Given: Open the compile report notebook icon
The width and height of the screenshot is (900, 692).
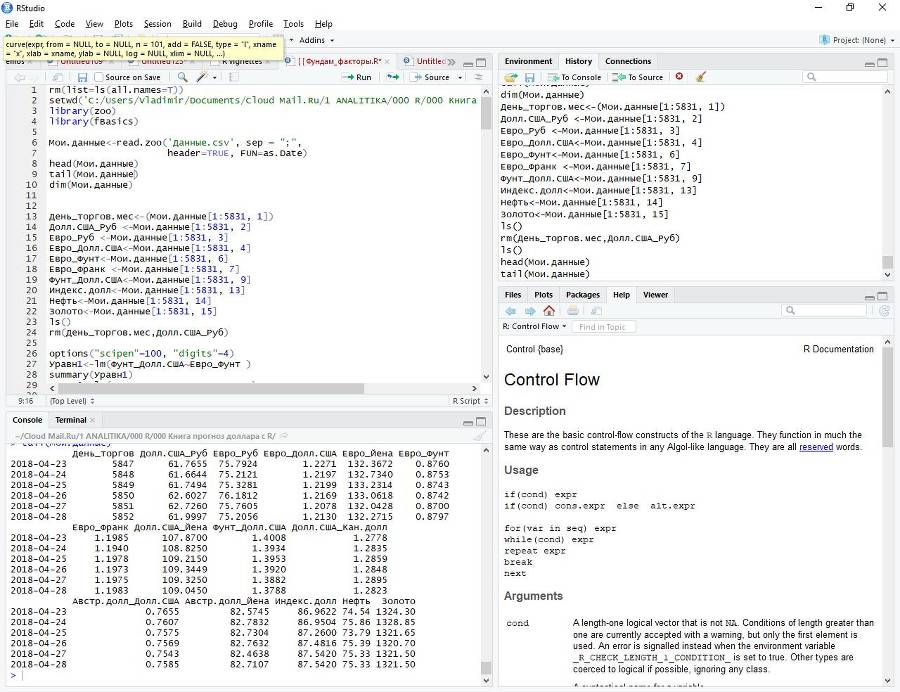Looking at the screenshot, I should (x=233, y=77).
